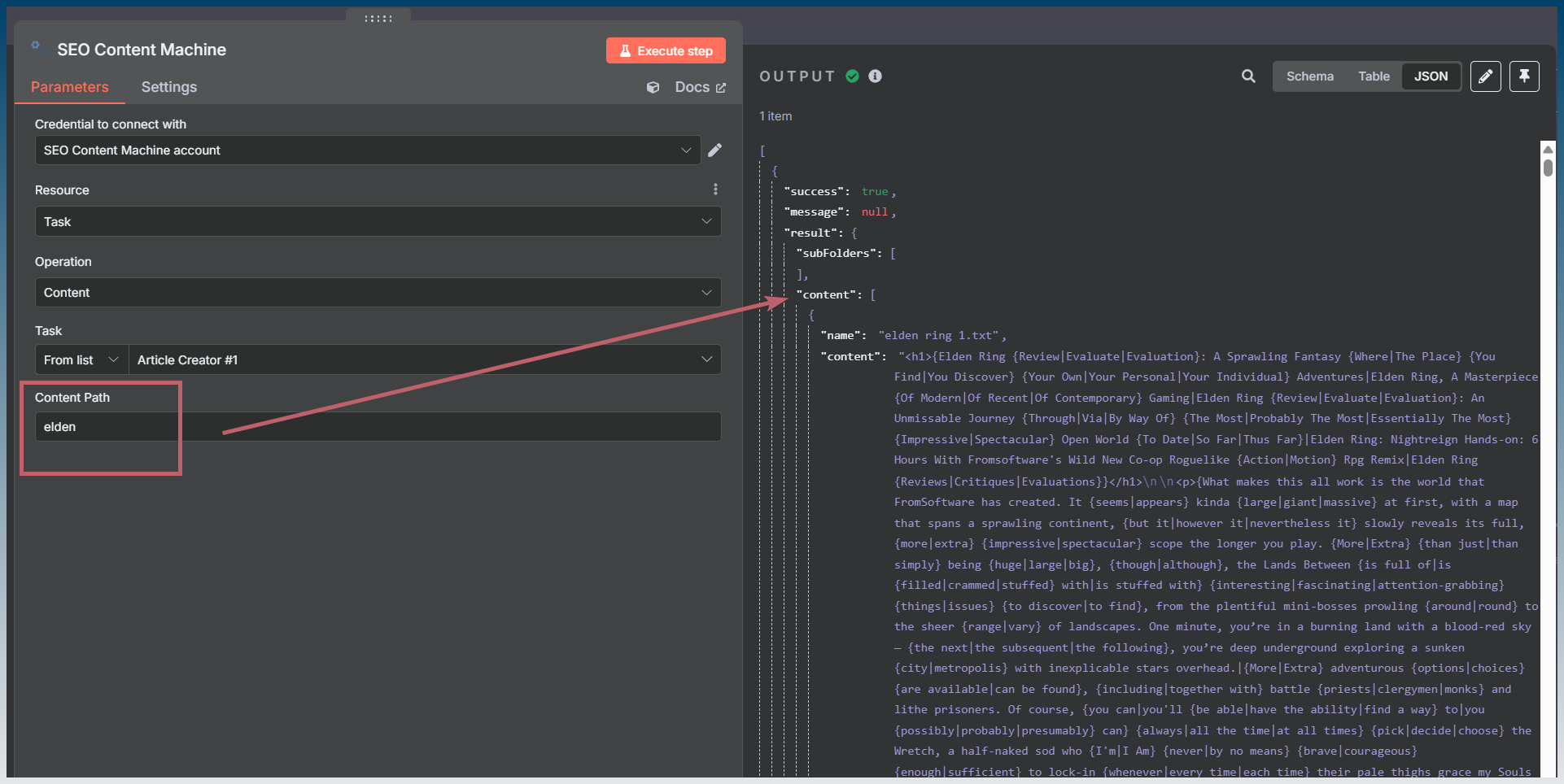1564x784 pixels.
Task: Select the JSON output view
Action: [x=1431, y=76]
